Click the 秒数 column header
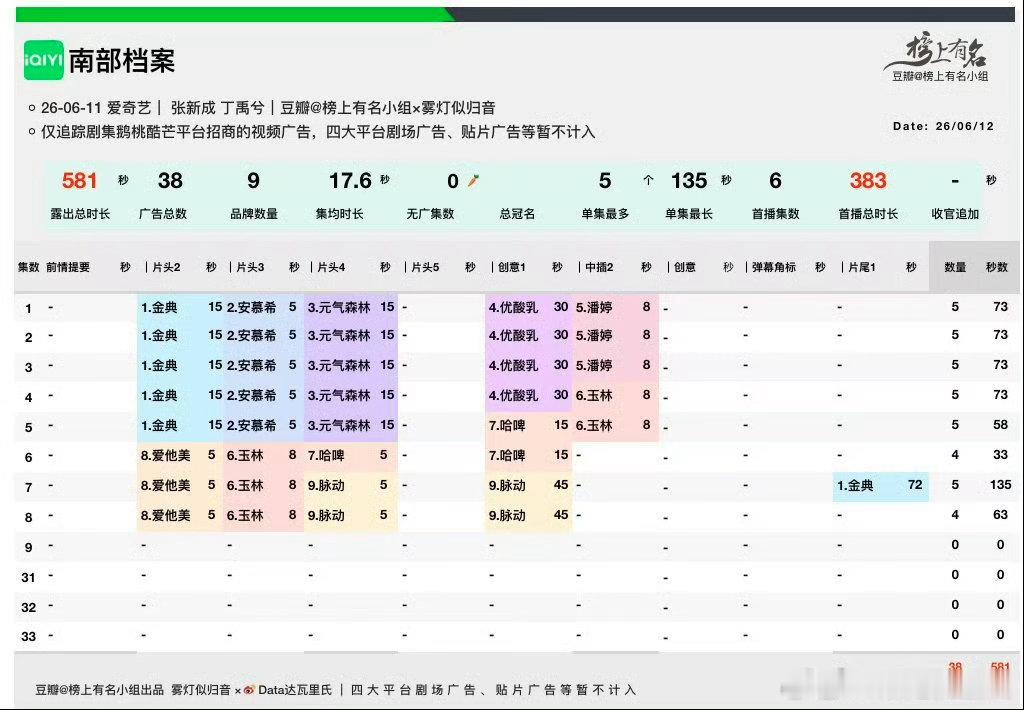 (x=997, y=267)
